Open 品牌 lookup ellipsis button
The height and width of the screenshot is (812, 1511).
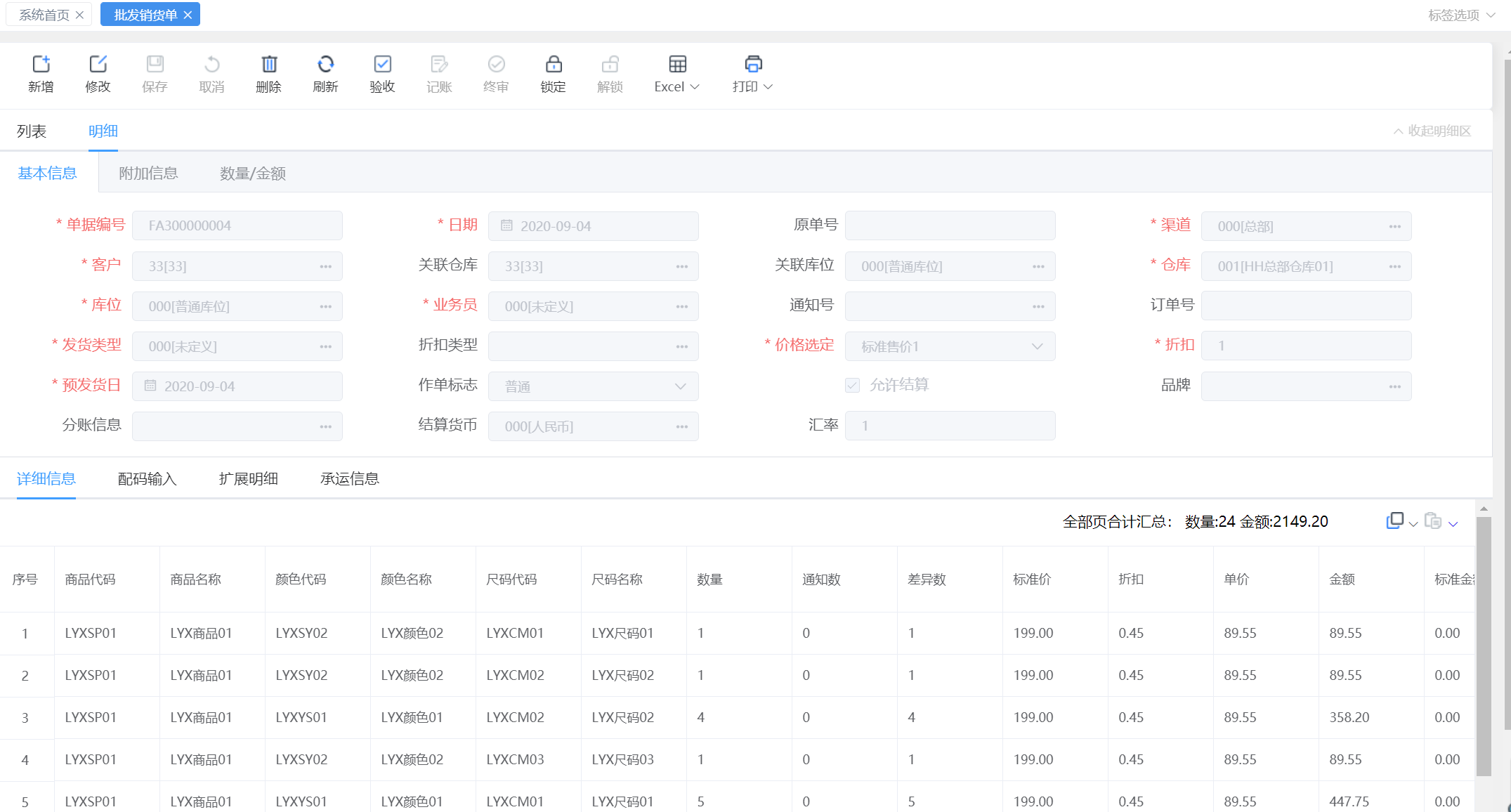[1395, 386]
